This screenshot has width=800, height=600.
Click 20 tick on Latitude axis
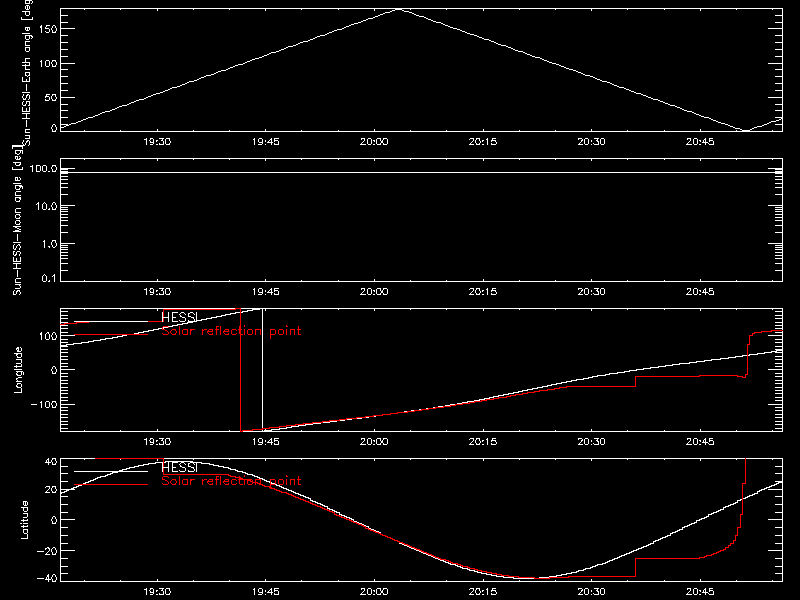pyautogui.click(x=51, y=489)
